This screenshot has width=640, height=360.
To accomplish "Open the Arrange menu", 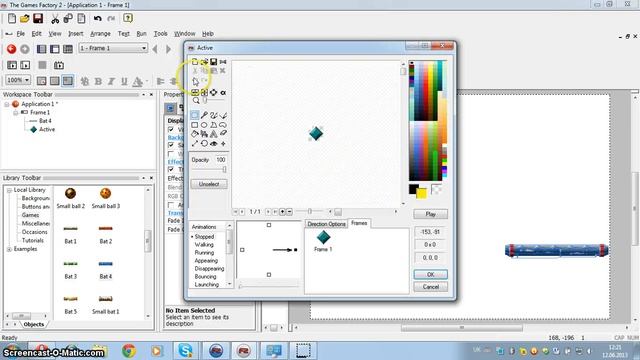I will click(x=100, y=33).
